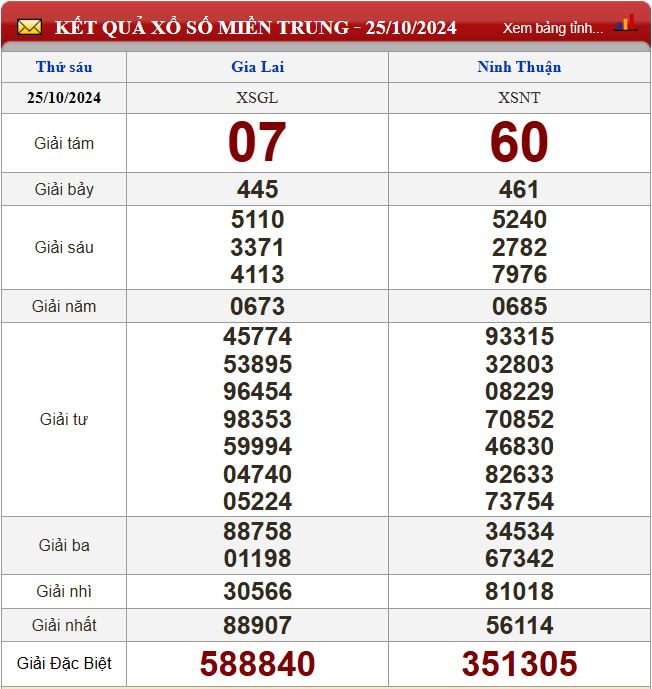Click Giải tư number 70852
The height and width of the screenshot is (689, 652).
519,419
